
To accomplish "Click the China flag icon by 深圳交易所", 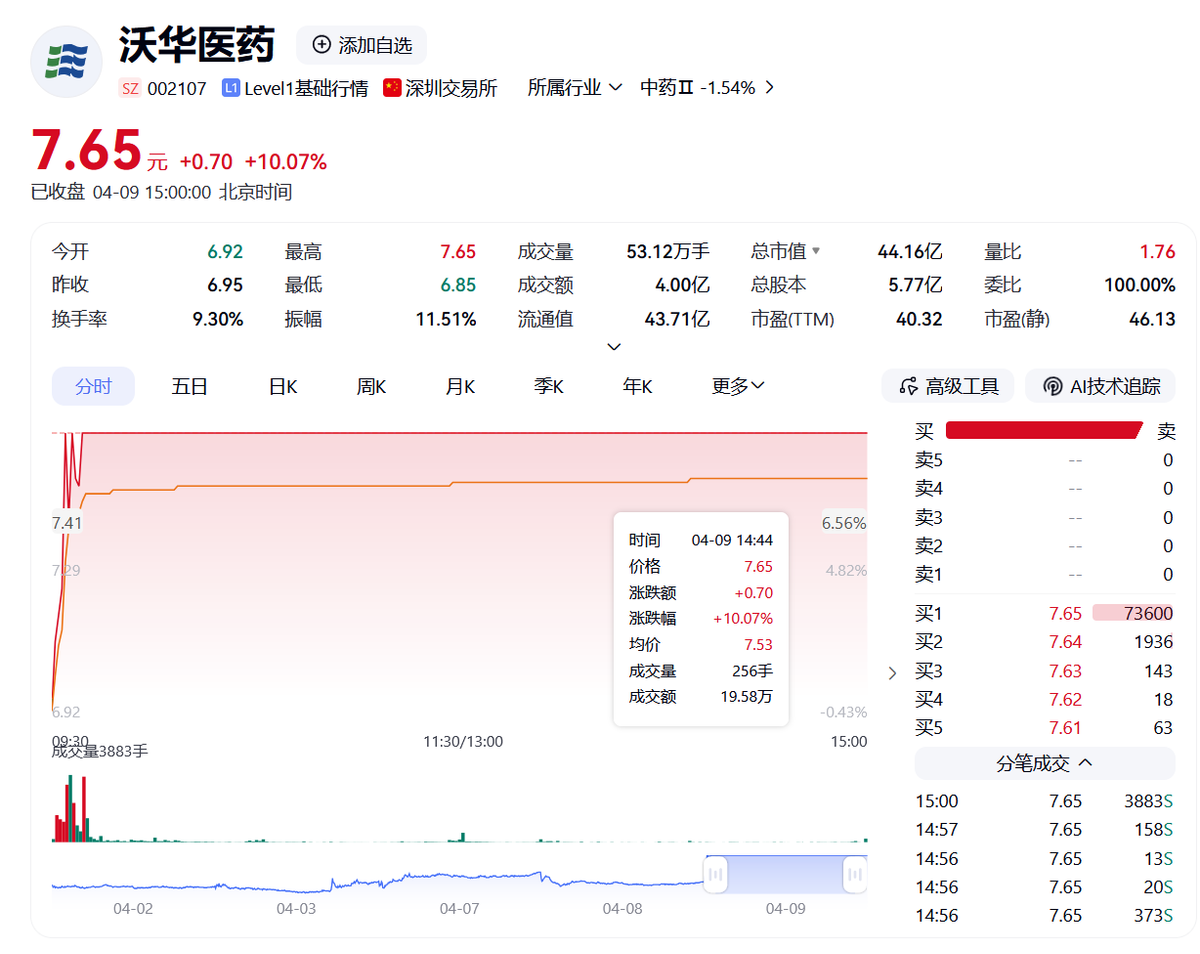I will 392,88.
